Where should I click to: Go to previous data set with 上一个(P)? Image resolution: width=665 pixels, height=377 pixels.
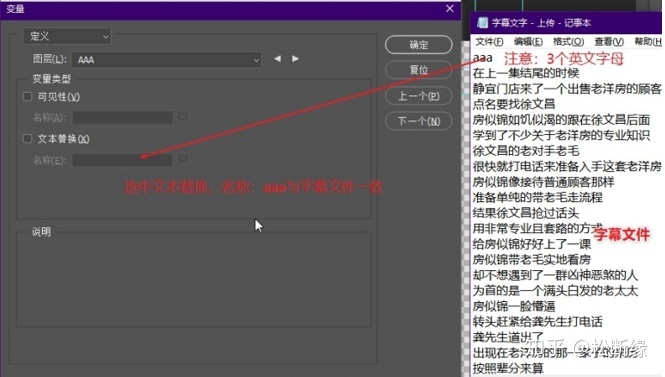pos(418,96)
